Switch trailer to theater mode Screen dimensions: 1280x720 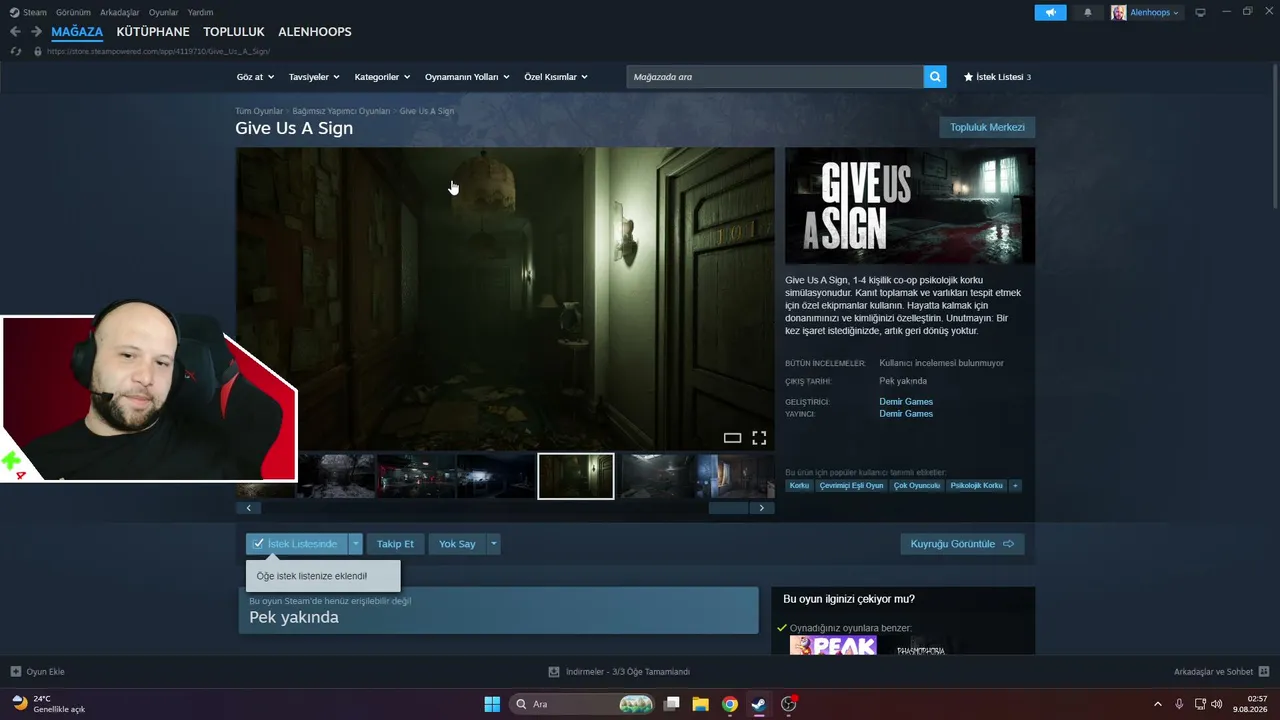click(x=732, y=438)
